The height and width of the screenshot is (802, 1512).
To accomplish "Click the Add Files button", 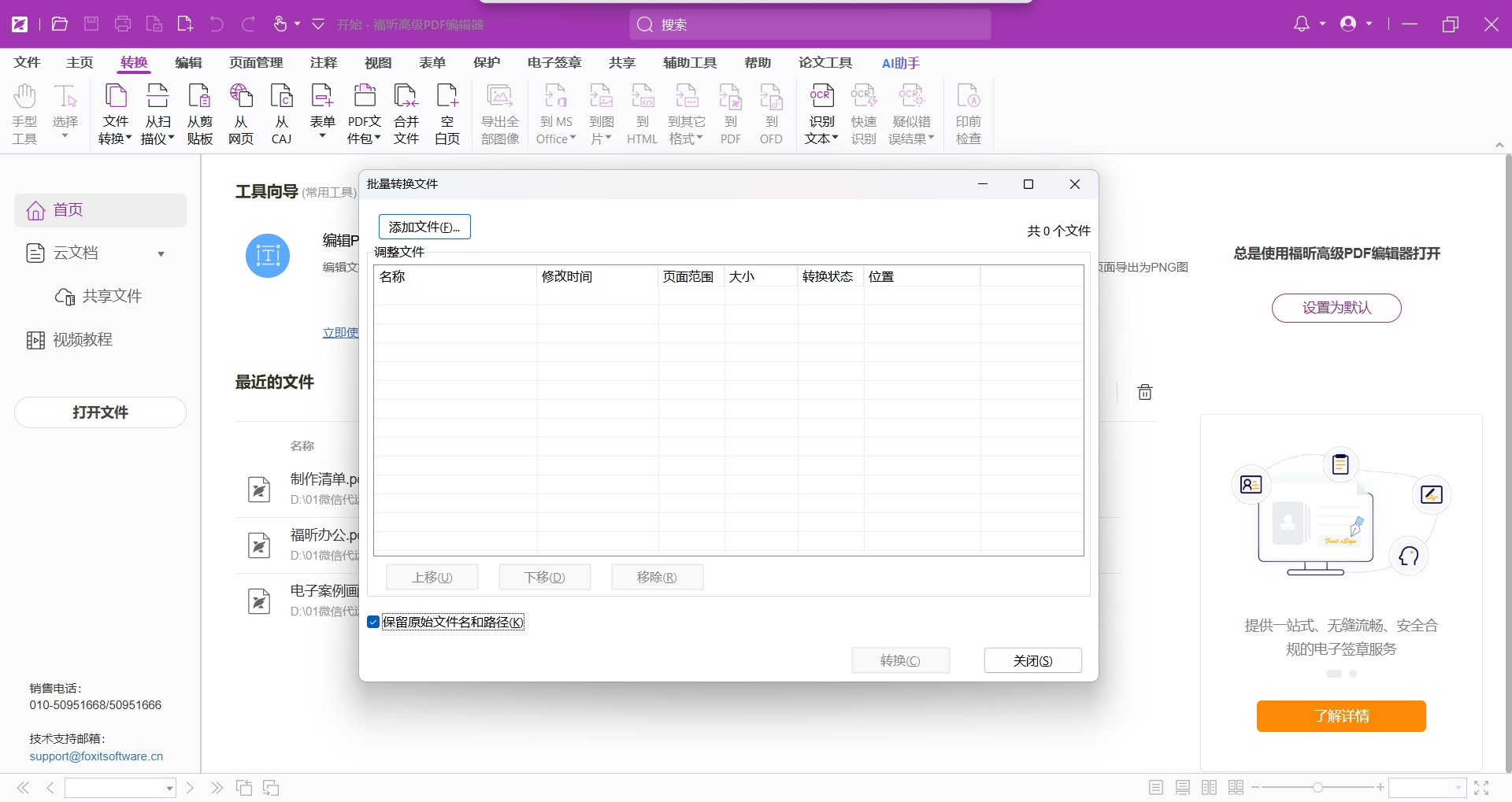I will (424, 227).
